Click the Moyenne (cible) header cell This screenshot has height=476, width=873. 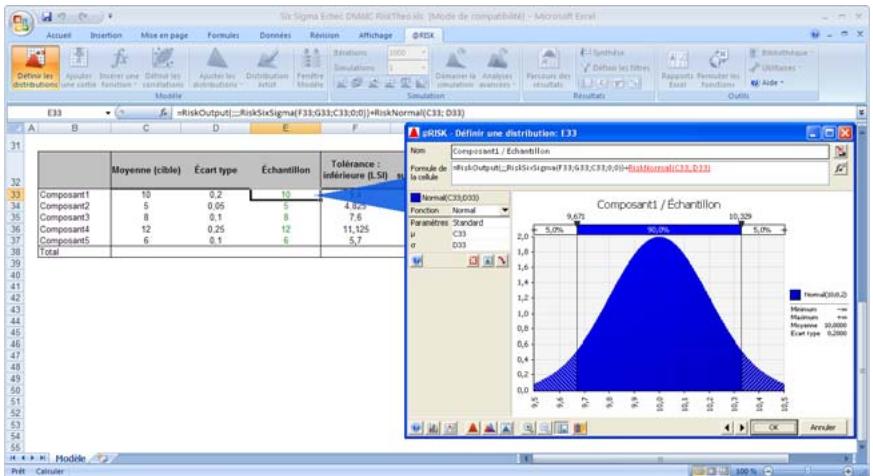click(x=146, y=170)
